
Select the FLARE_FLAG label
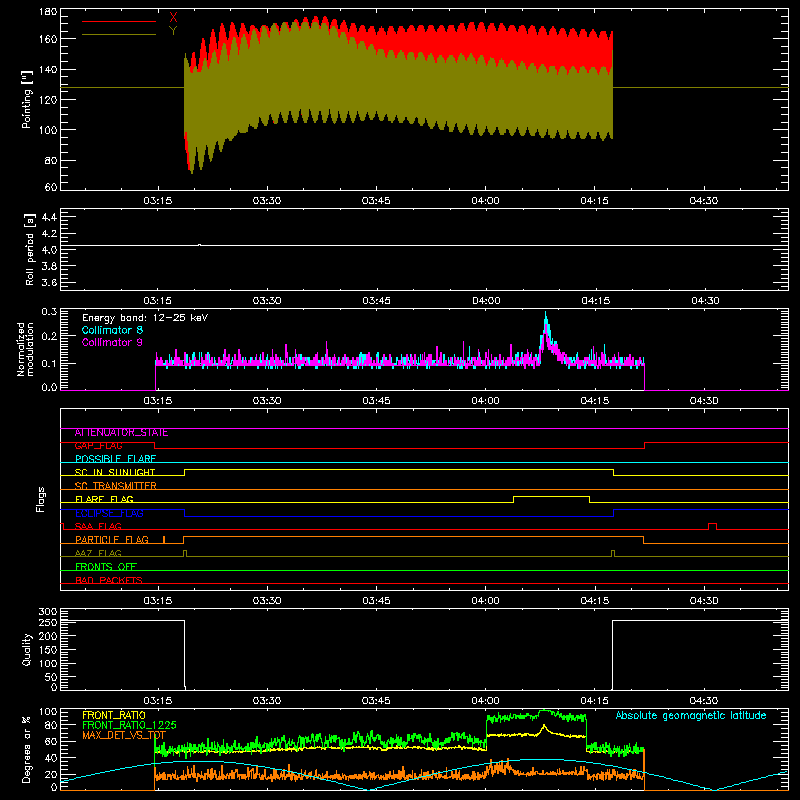[x=104, y=499]
